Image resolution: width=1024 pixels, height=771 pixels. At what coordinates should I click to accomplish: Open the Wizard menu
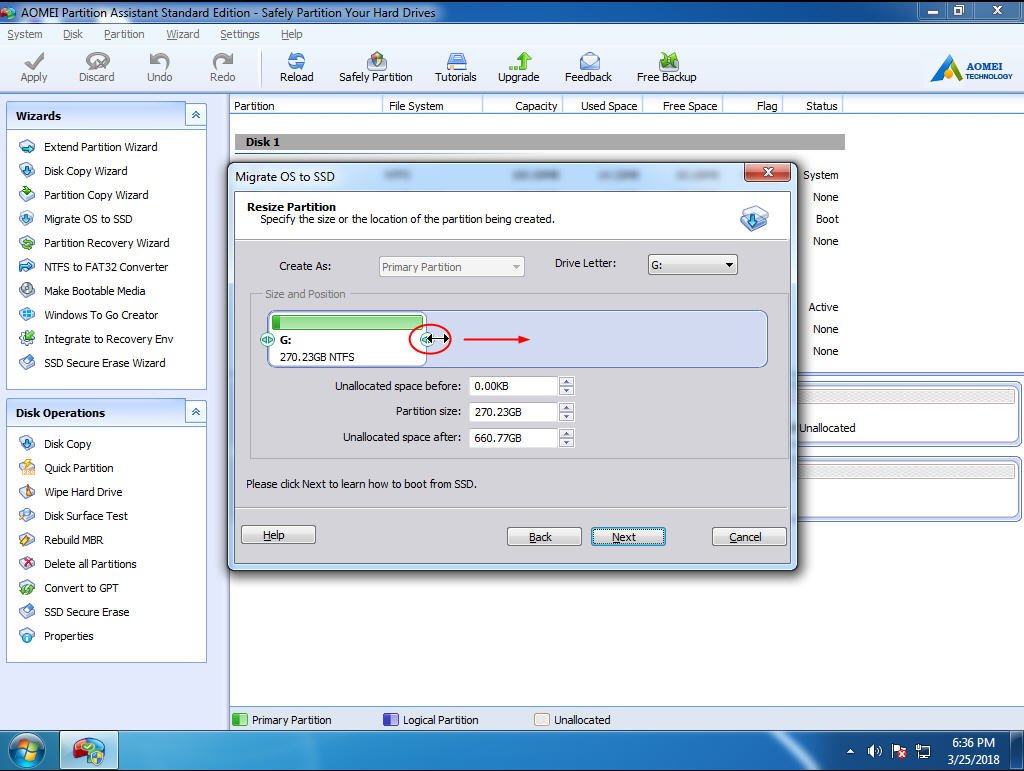click(x=183, y=34)
